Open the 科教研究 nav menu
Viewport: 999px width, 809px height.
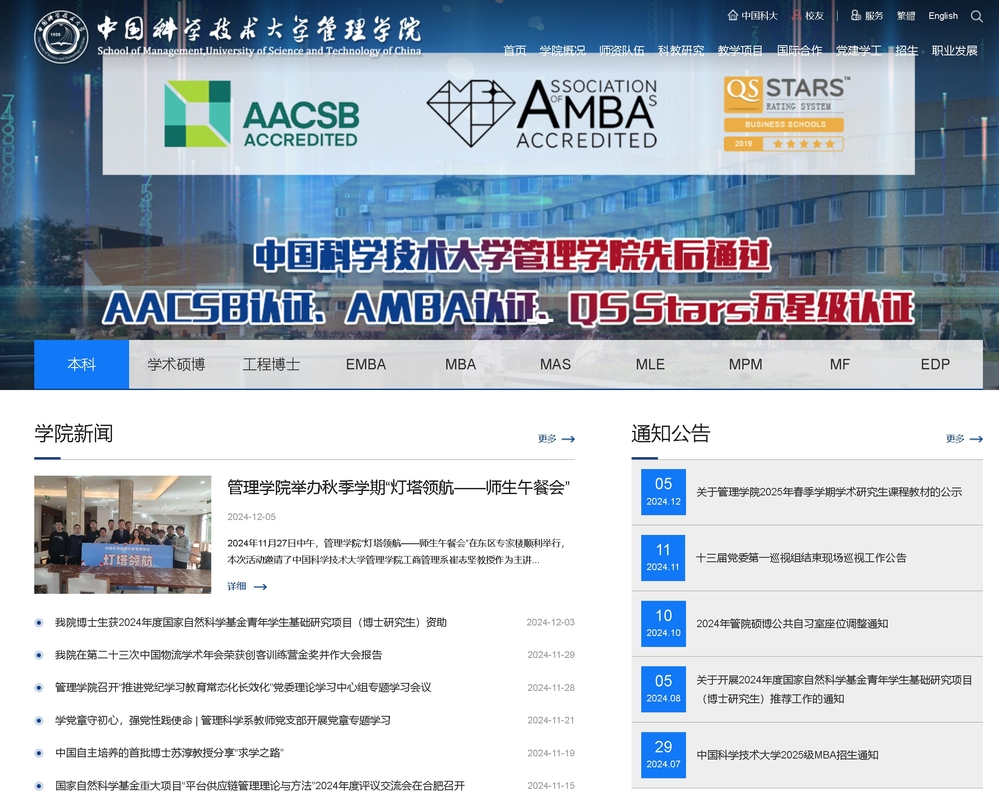click(681, 50)
